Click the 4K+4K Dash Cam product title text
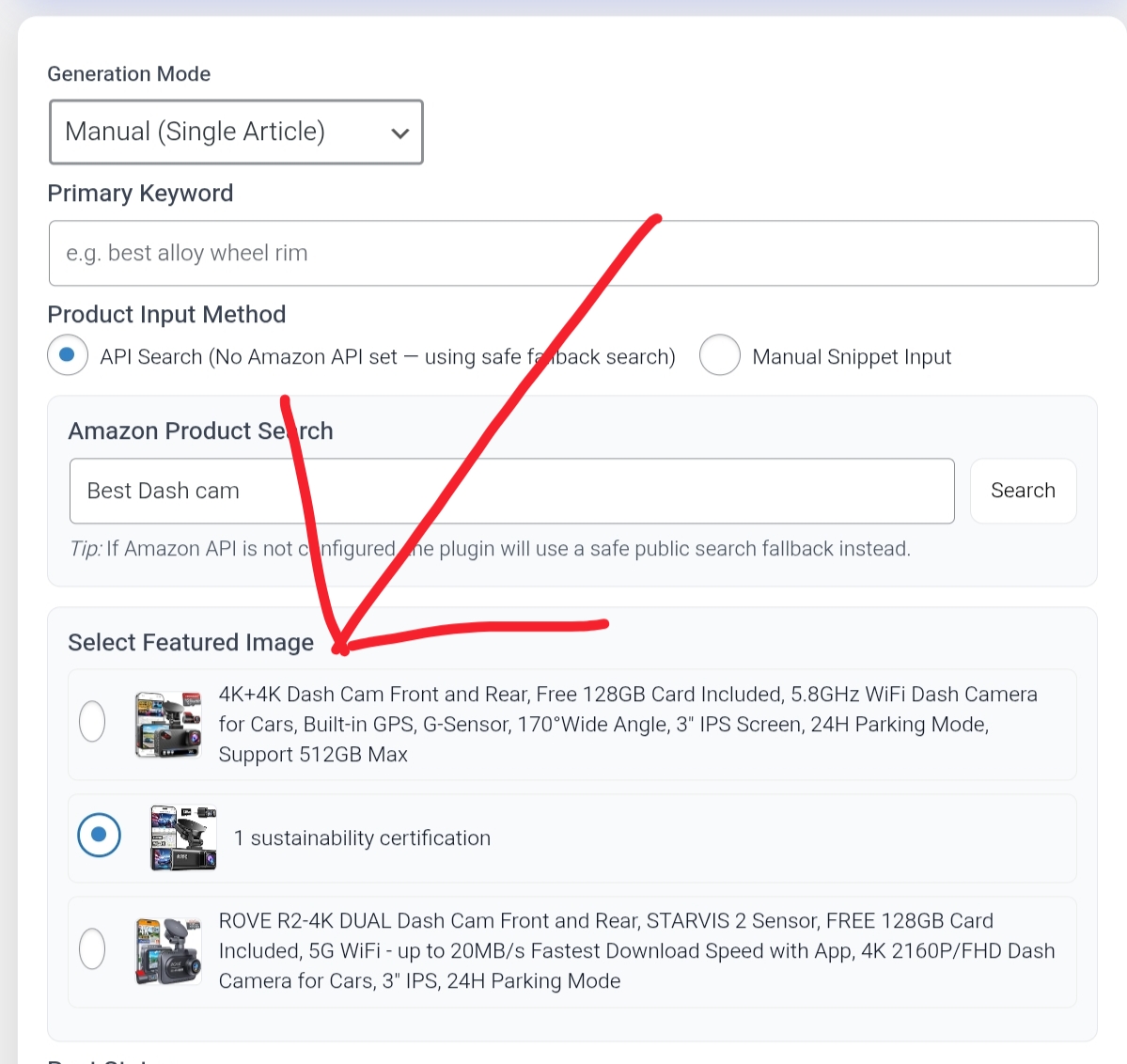Screen dimensions: 1127x1064 pos(627,724)
